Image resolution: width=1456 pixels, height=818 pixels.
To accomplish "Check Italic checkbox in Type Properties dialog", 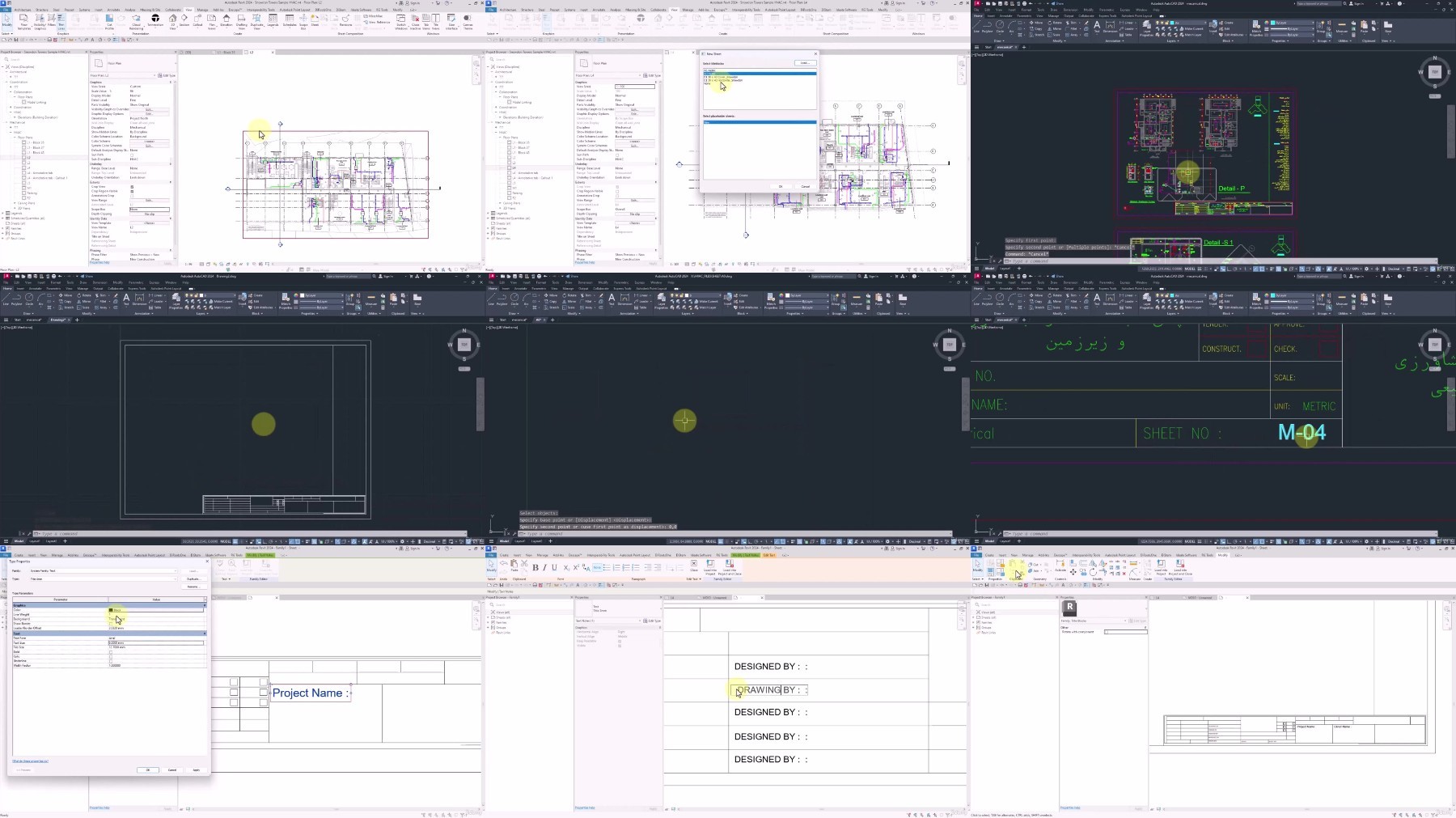I will click(x=111, y=656).
